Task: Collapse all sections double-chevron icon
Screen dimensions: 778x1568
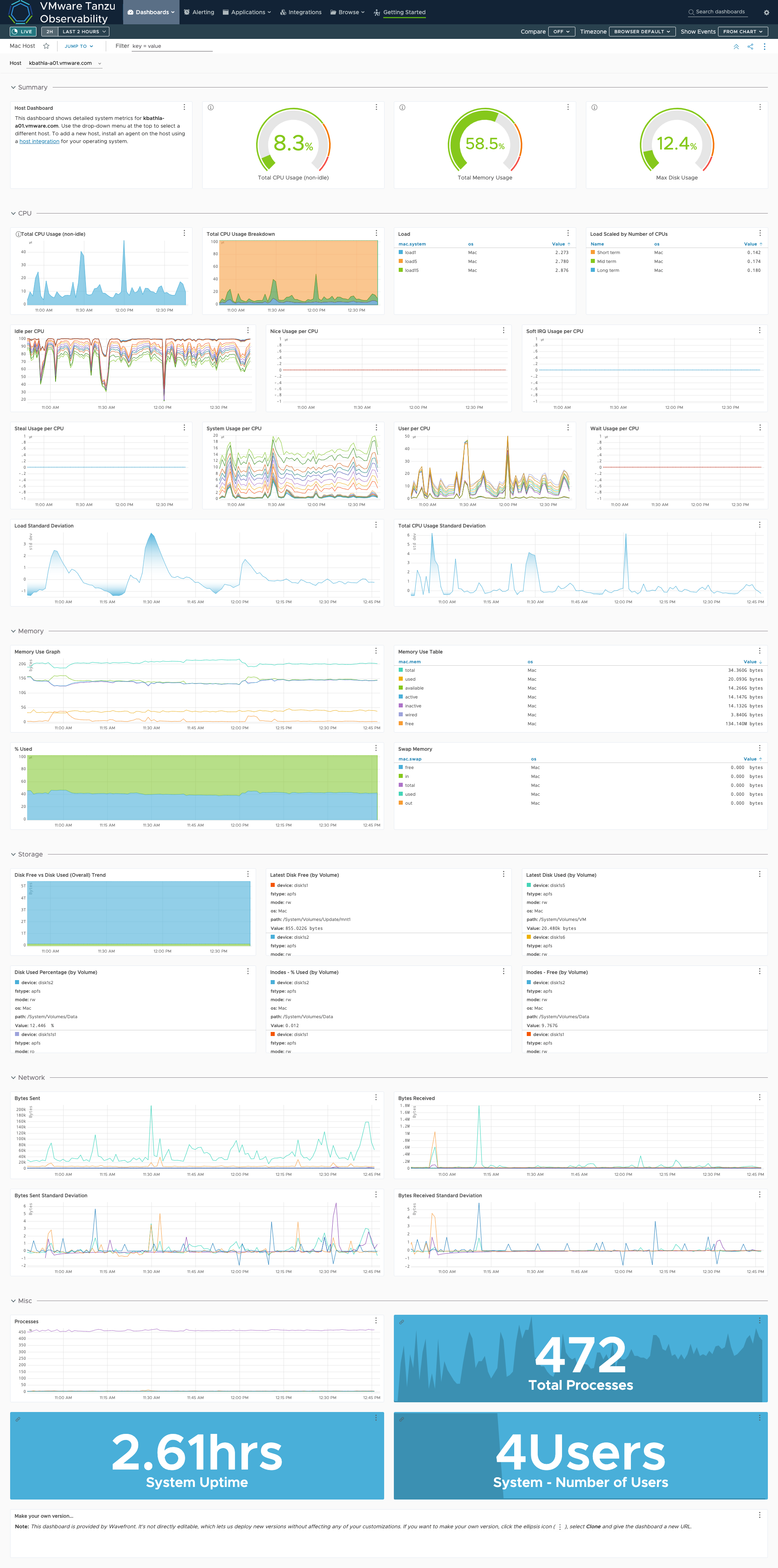Action: tap(736, 47)
